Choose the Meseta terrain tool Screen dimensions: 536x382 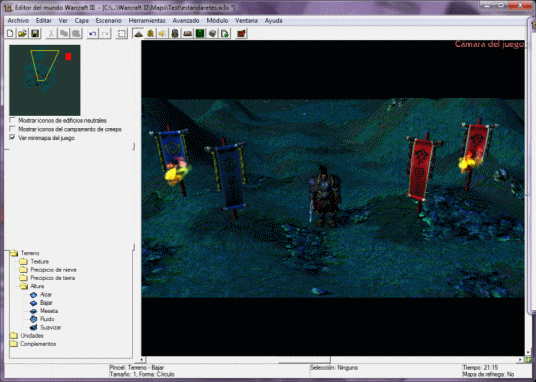[49, 311]
